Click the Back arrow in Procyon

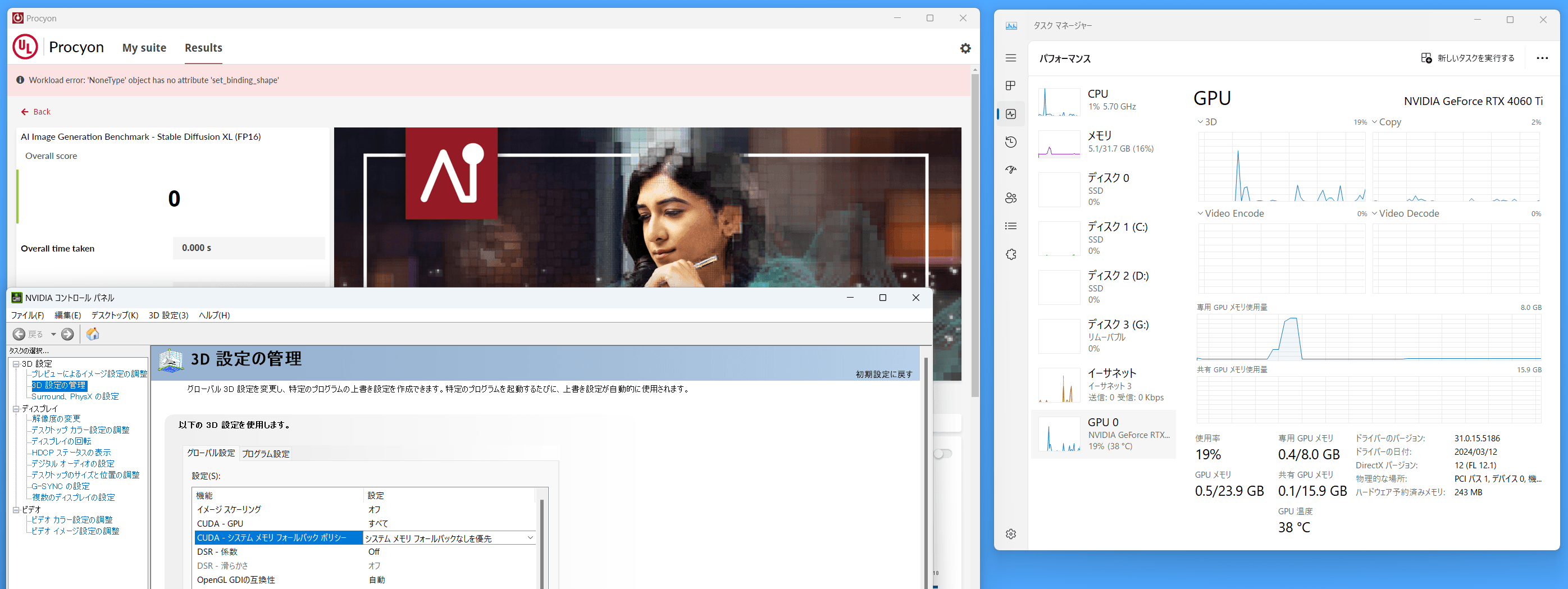tap(24, 112)
